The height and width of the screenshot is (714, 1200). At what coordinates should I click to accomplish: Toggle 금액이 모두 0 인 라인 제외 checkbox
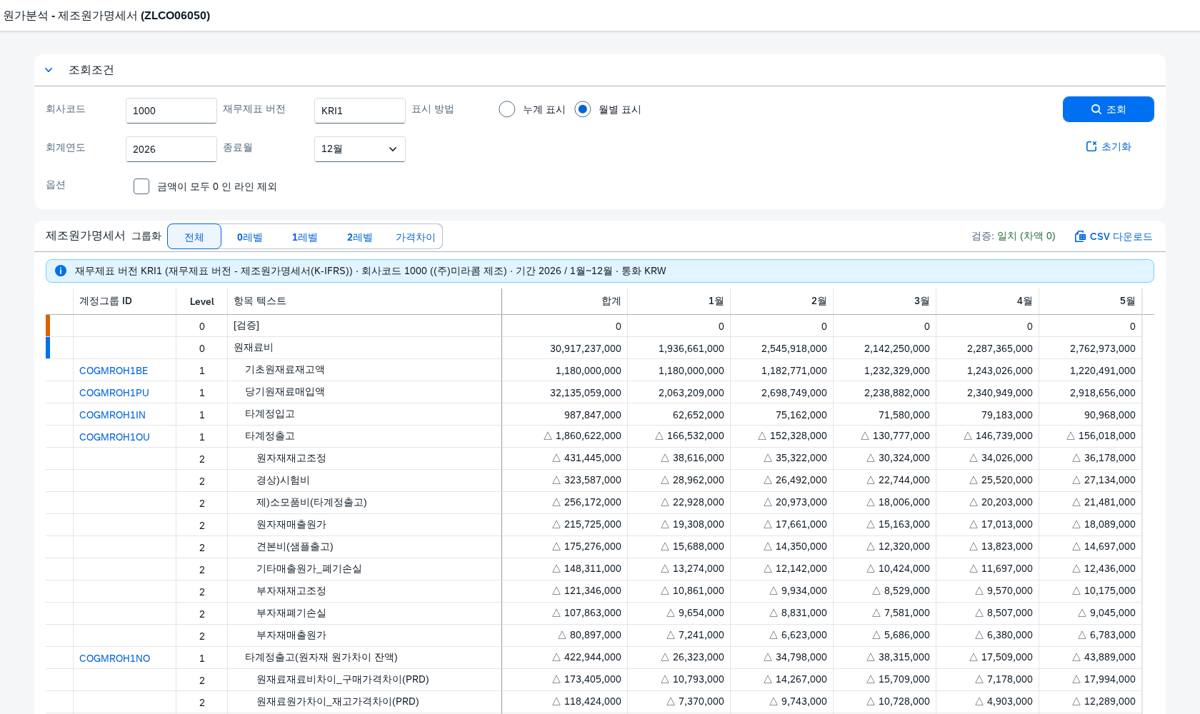coord(141,186)
